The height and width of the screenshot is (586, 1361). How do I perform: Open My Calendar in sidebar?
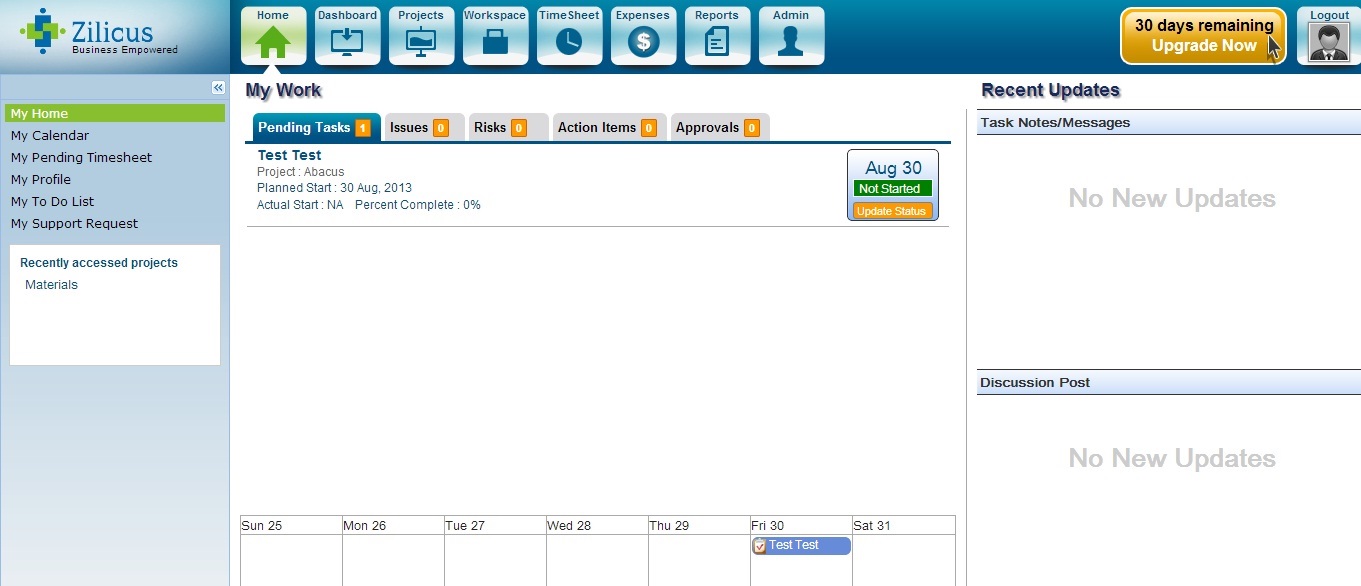pyautogui.click(x=50, y=136)
